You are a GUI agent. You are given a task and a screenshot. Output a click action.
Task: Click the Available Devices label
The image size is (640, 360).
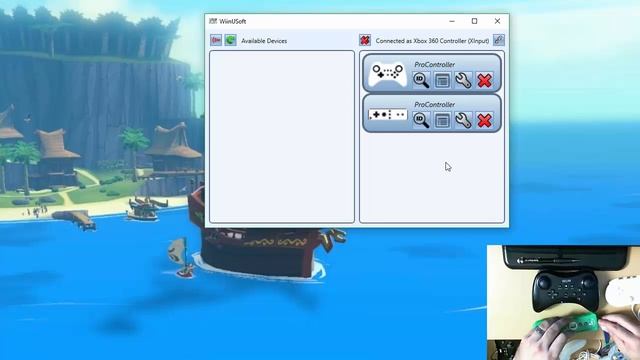tap(264, 41)
